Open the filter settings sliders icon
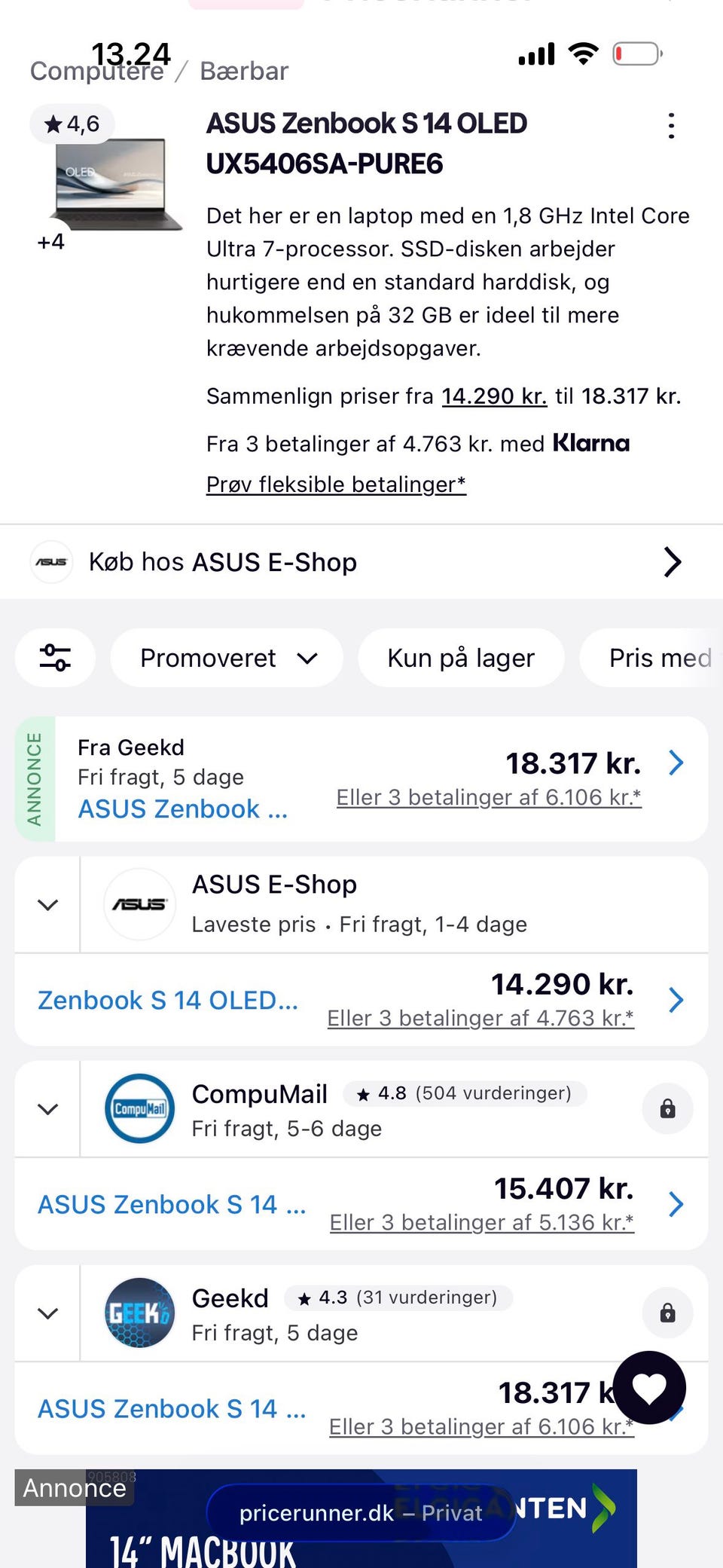This screenshot has width=723, height=1568. tap(56, 658)
